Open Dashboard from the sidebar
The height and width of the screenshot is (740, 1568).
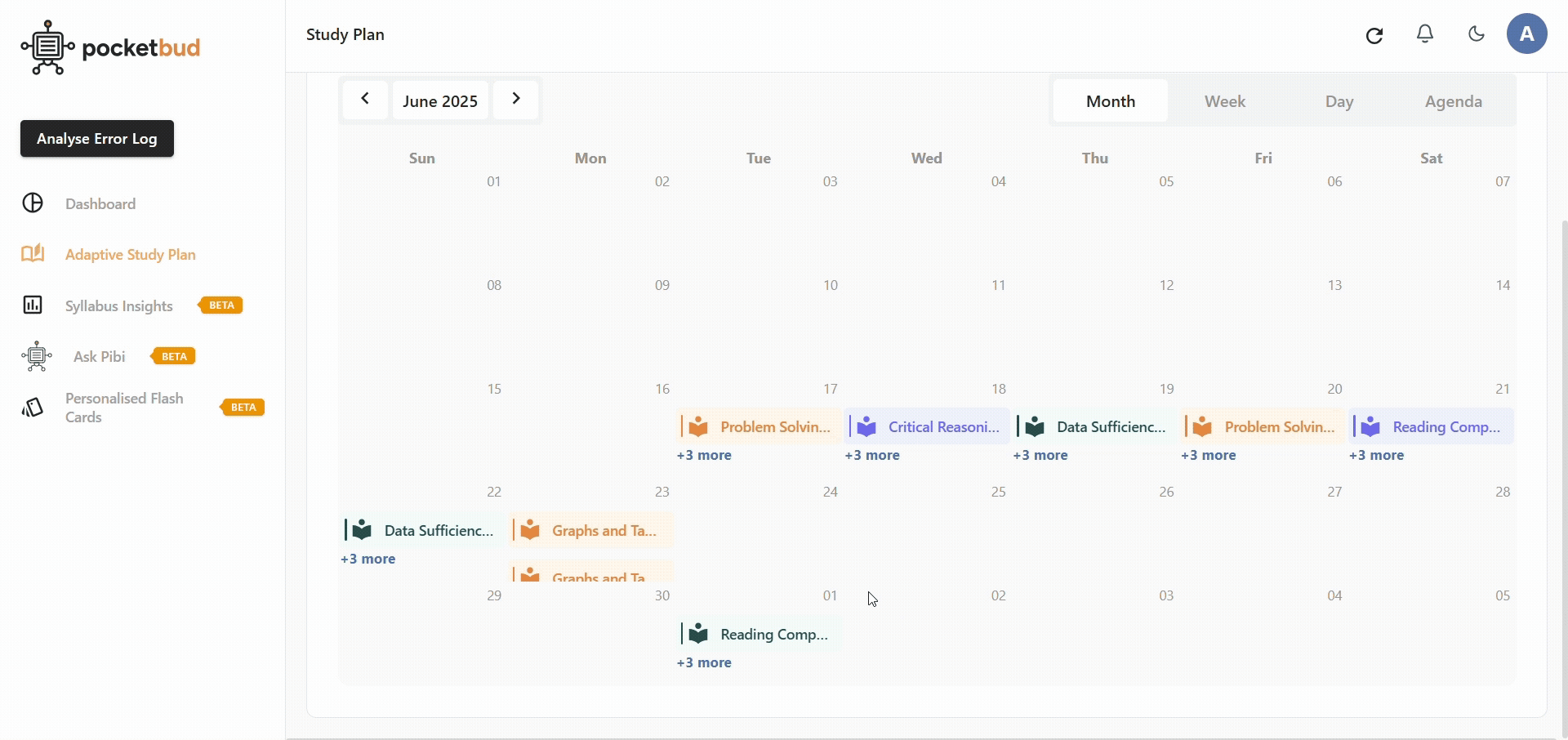(100, 203)
